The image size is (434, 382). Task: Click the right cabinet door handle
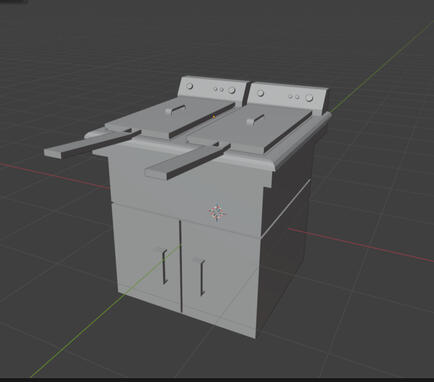[x=202, y=278]
